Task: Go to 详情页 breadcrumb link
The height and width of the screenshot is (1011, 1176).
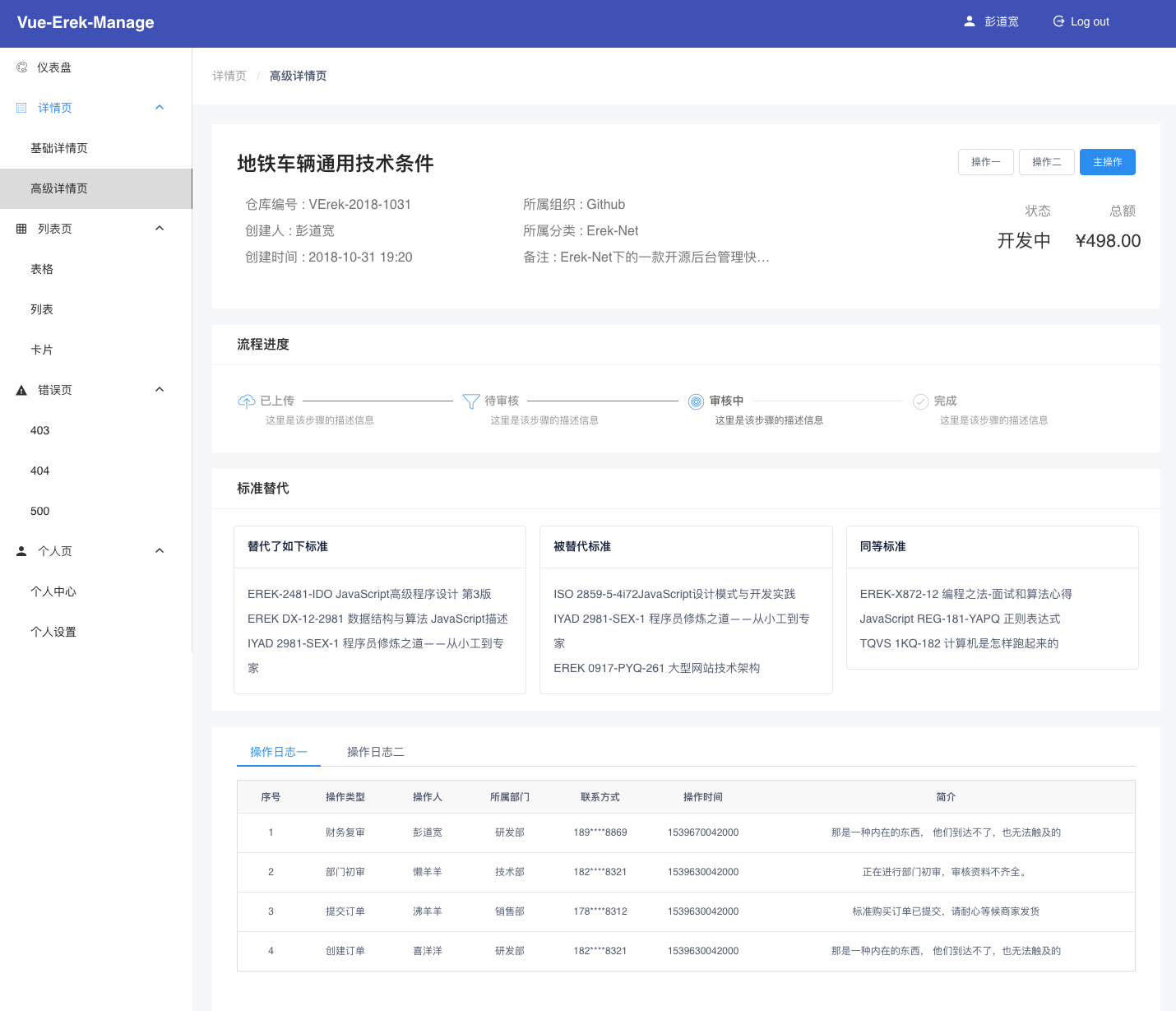Action: pyautogui.click(x=229, y=76)
